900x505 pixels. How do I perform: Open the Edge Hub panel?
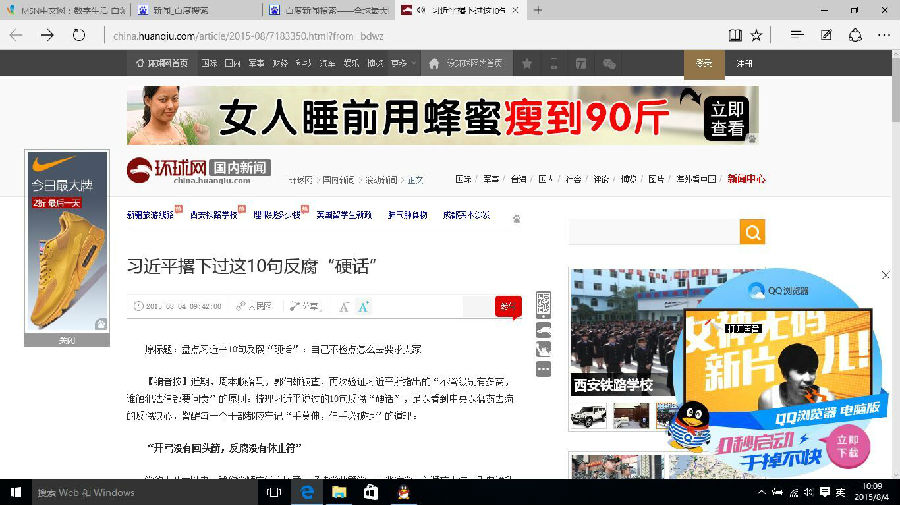click(x=796, y=35)
